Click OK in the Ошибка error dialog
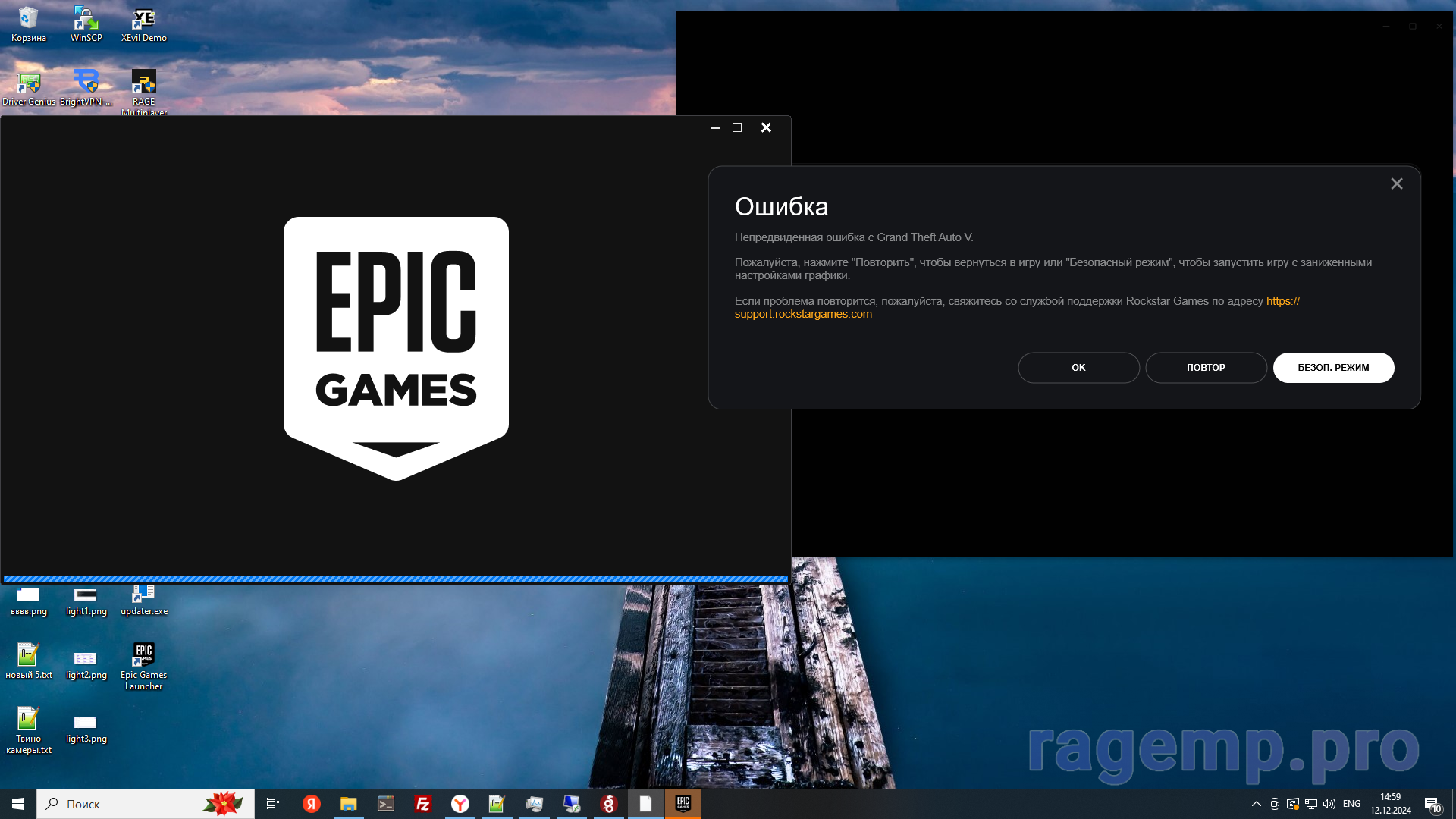The height and width of the screenshot is (819, 1456). pos(1078,368)
